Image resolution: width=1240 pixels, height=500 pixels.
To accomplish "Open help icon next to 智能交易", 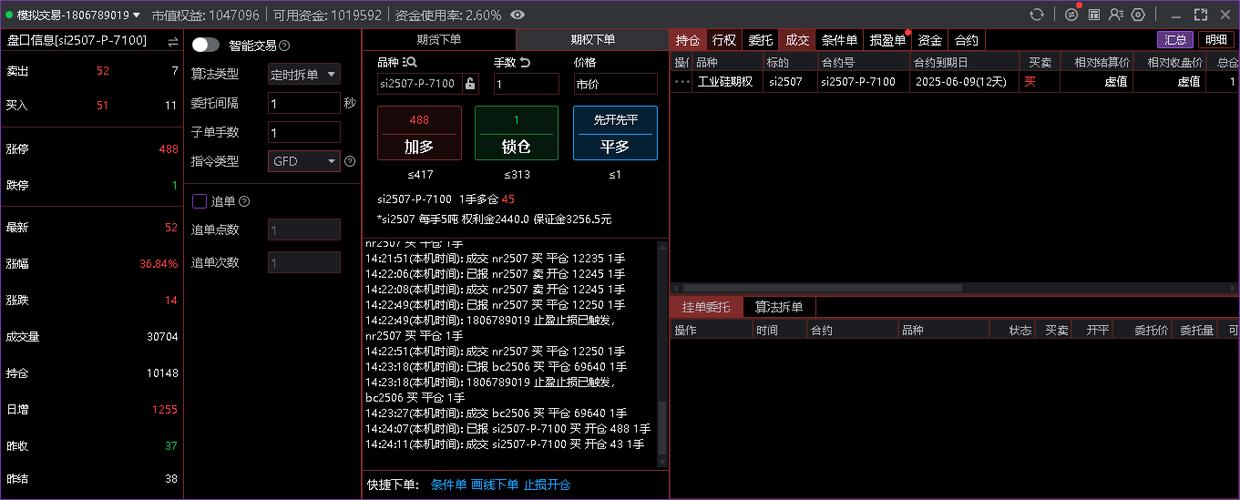I will pos(284,46).
